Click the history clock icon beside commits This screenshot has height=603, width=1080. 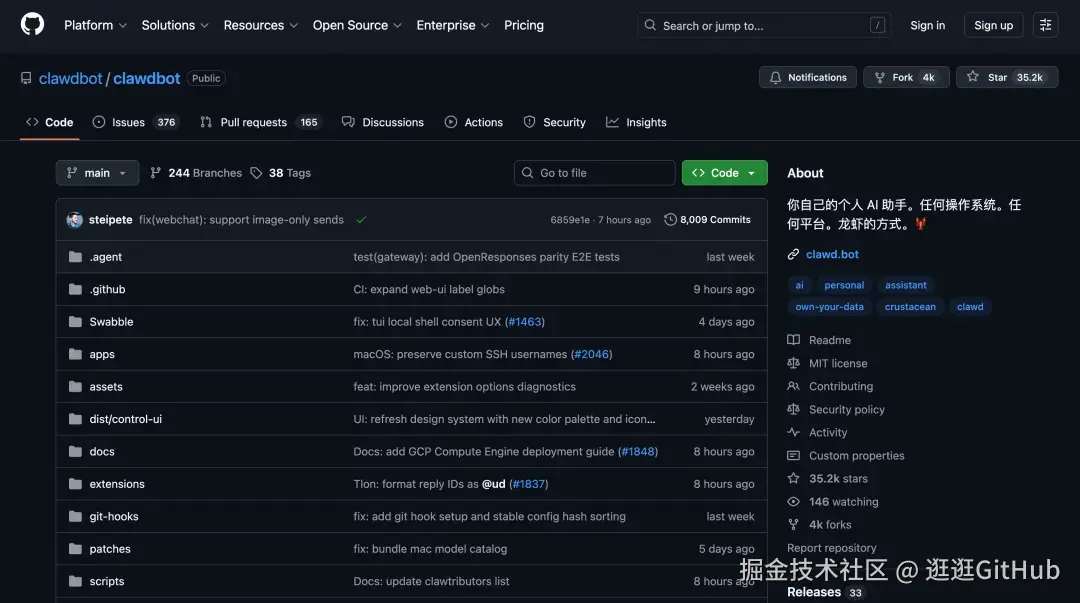(670, 219)
